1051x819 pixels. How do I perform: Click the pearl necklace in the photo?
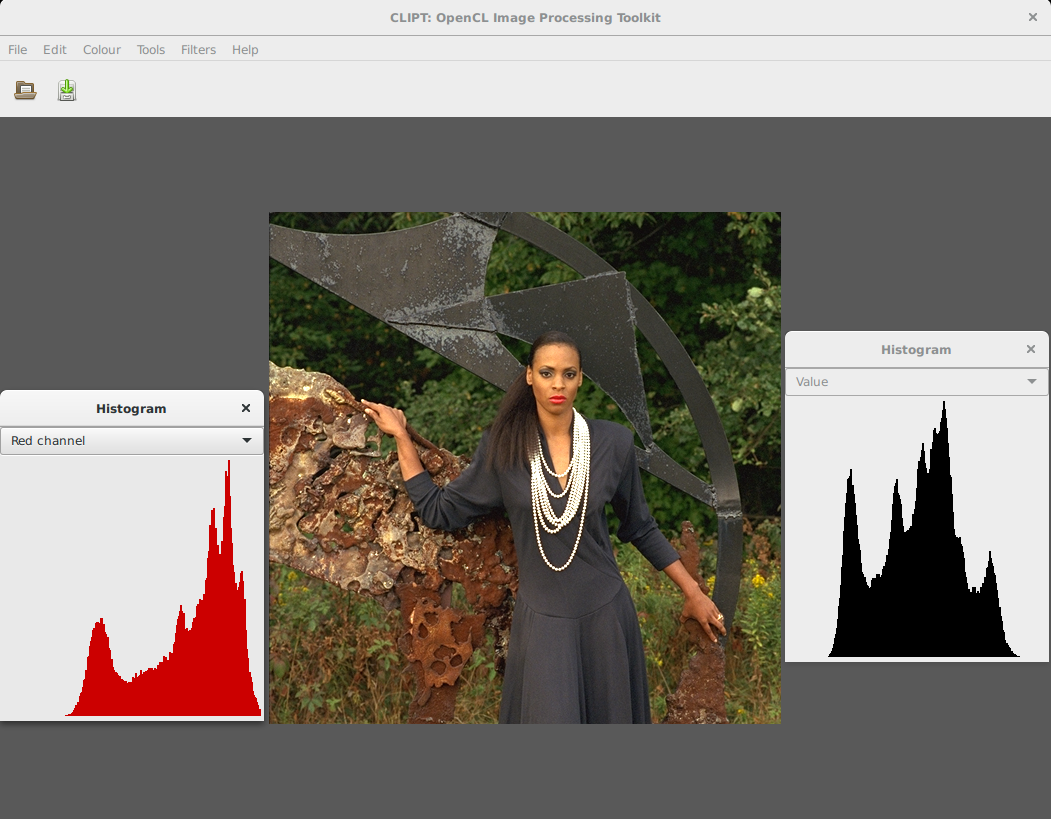tap(559, 490)
